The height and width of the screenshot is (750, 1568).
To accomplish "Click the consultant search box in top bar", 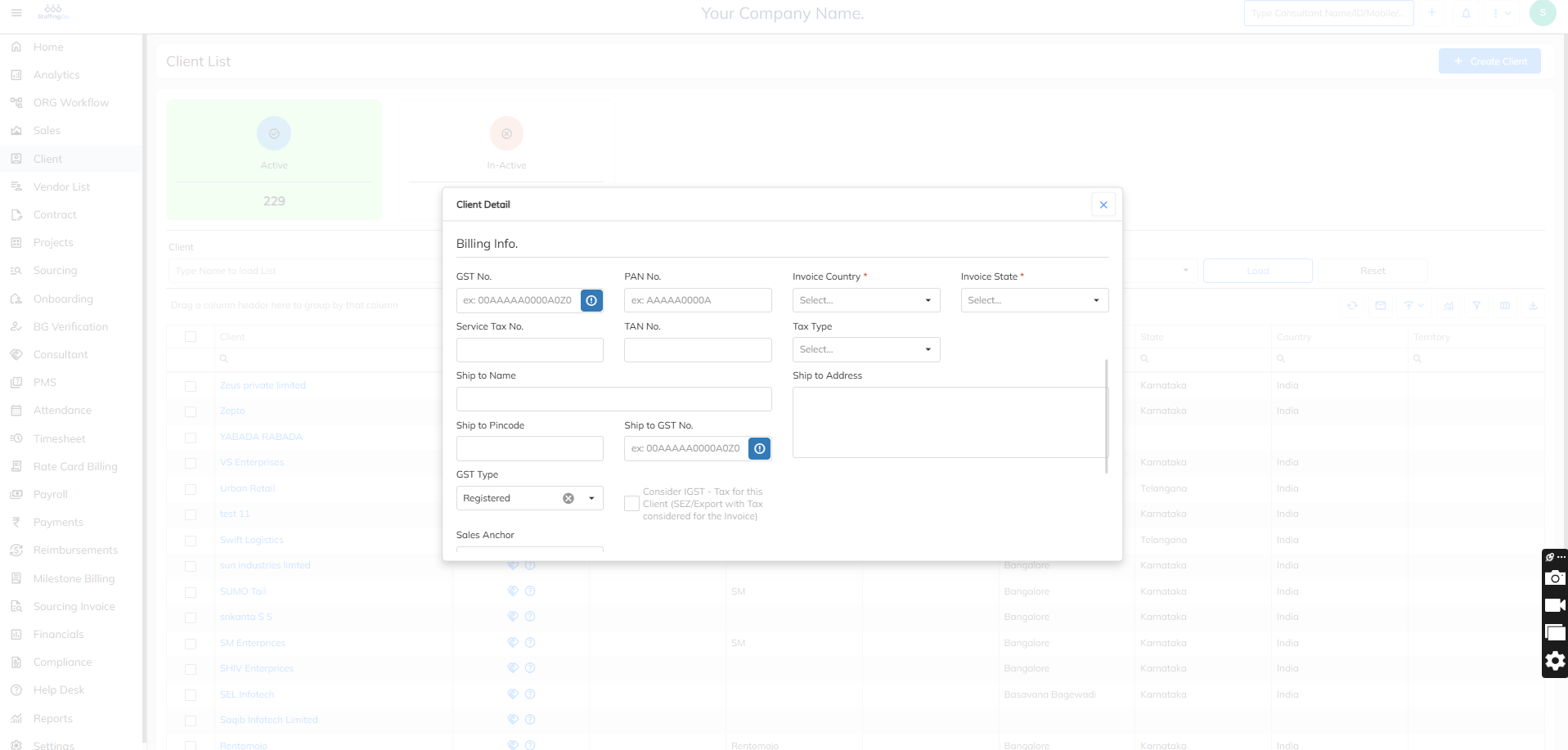I will coord(1328,13).
